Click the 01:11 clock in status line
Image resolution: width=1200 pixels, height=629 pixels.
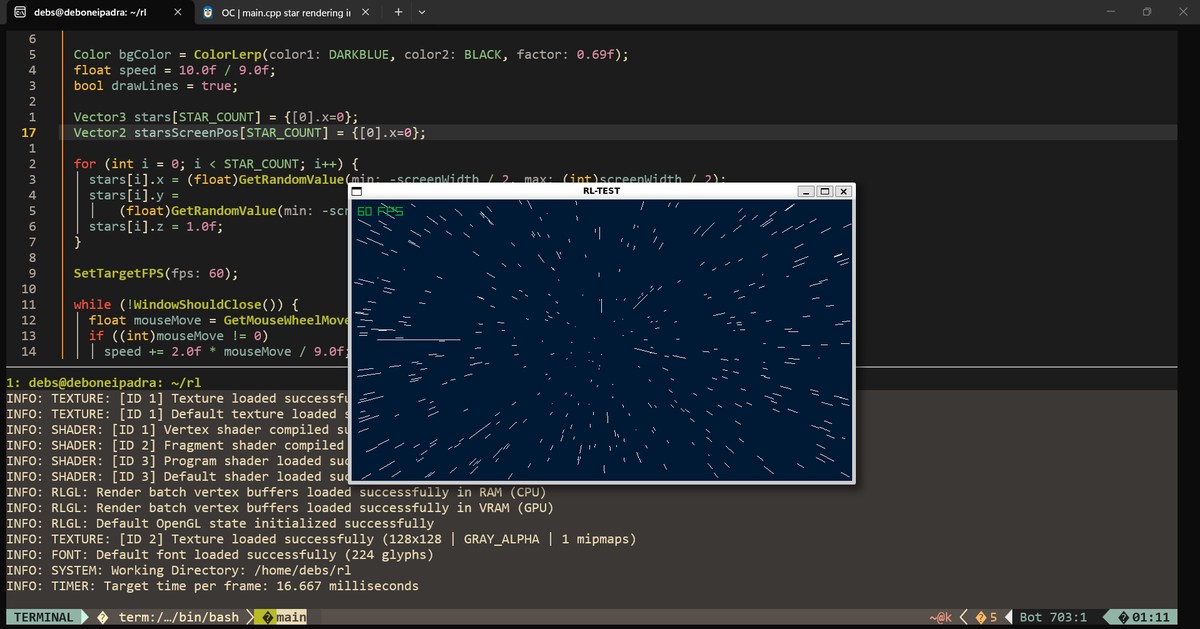tap(1142, 617)
